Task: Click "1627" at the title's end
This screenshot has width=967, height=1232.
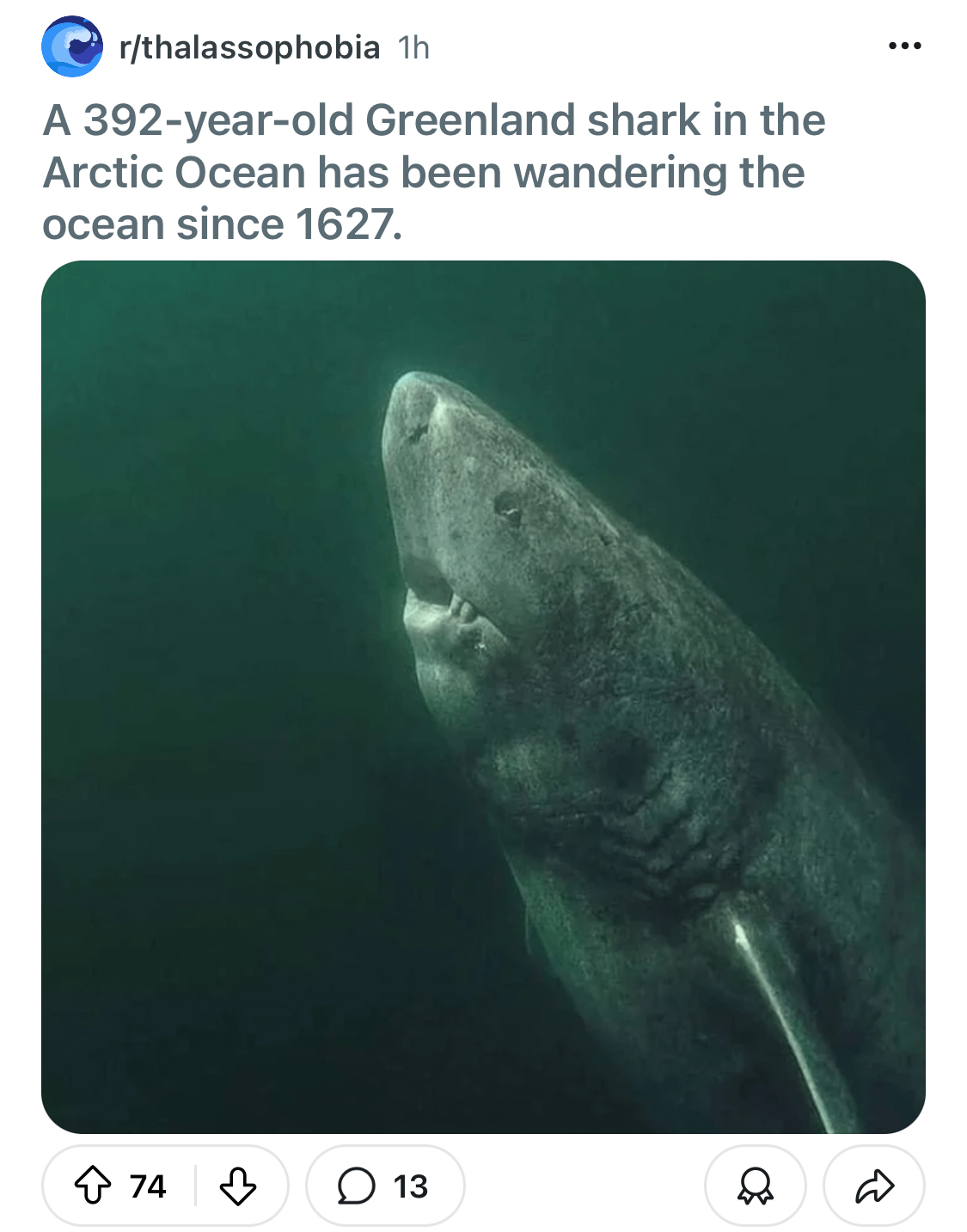Action: (x=347, y=224)
